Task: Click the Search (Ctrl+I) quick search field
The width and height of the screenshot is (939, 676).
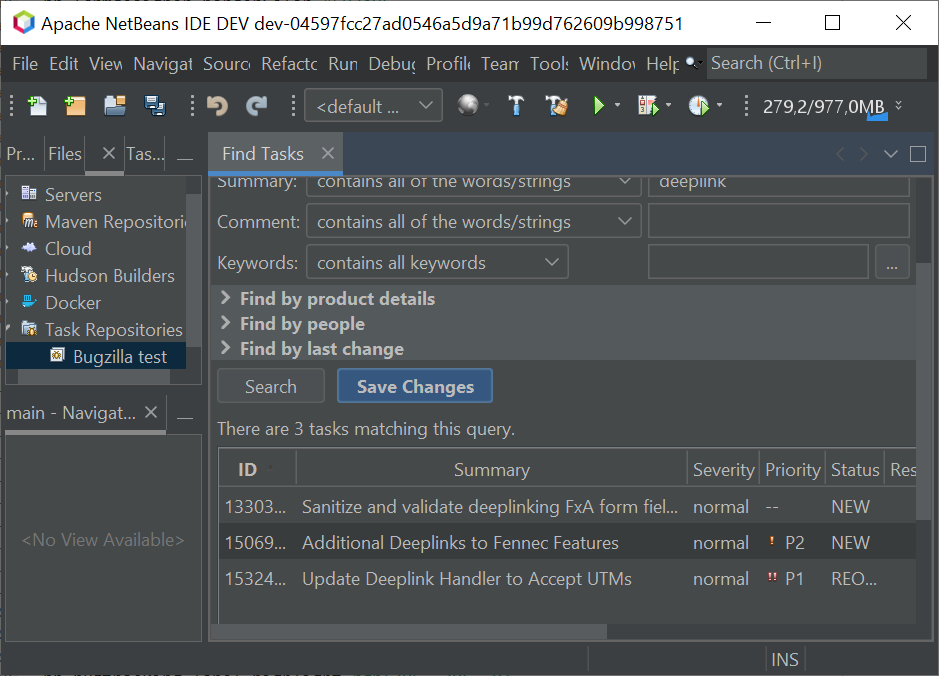Action: click(x=816, y=63)
